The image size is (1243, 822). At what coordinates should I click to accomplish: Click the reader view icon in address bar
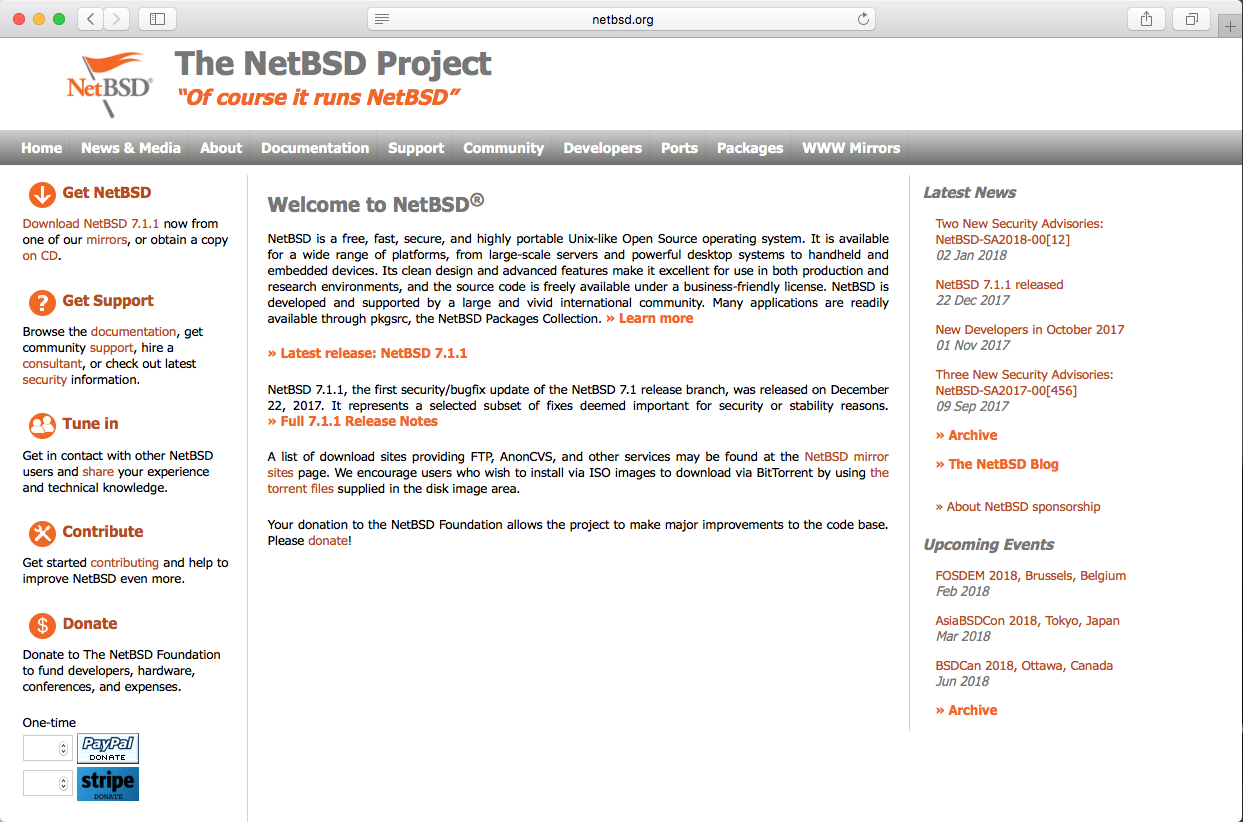click(382, 19)
